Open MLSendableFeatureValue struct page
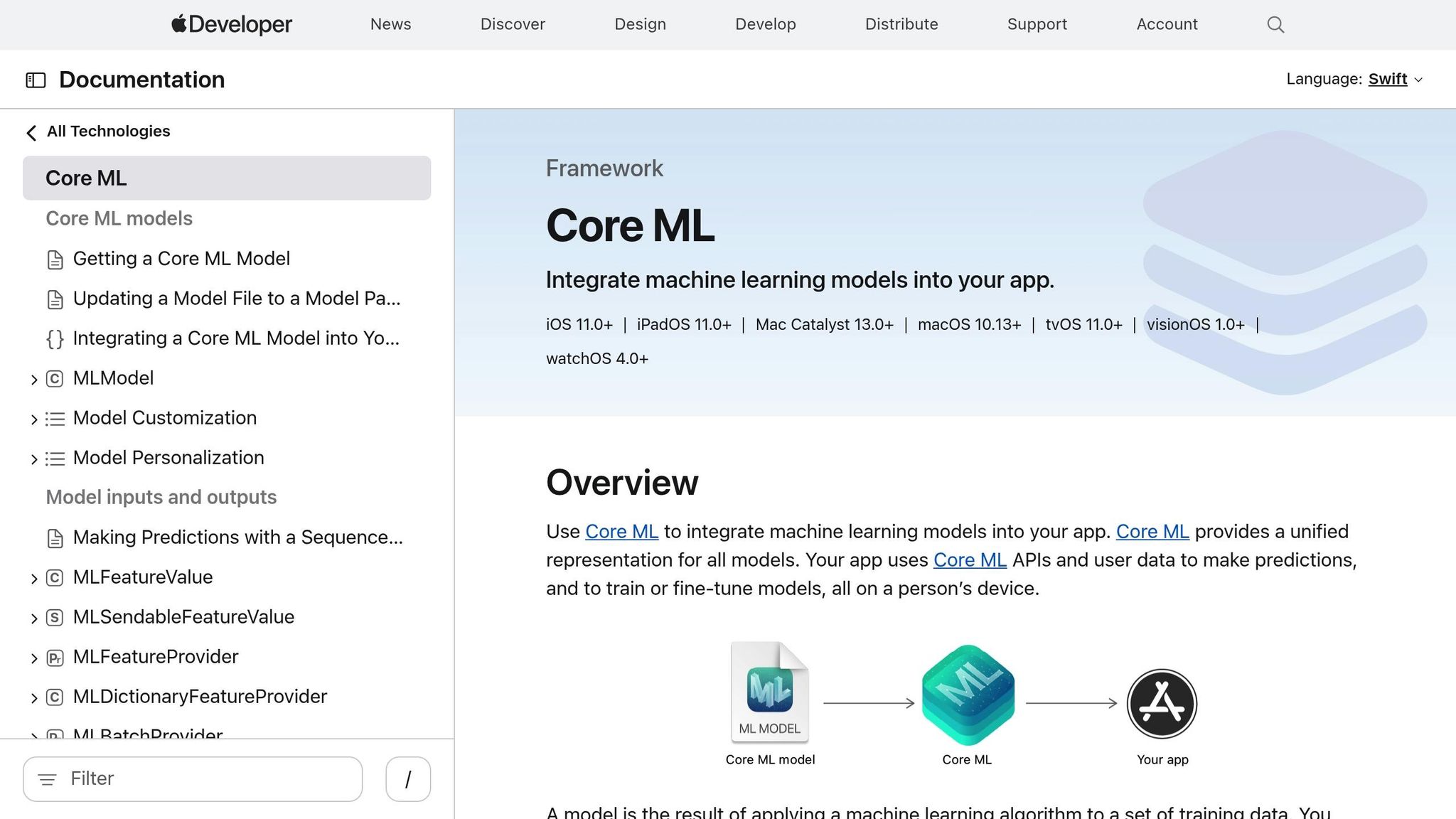The image size is (1456, 819). pos(183,617)
